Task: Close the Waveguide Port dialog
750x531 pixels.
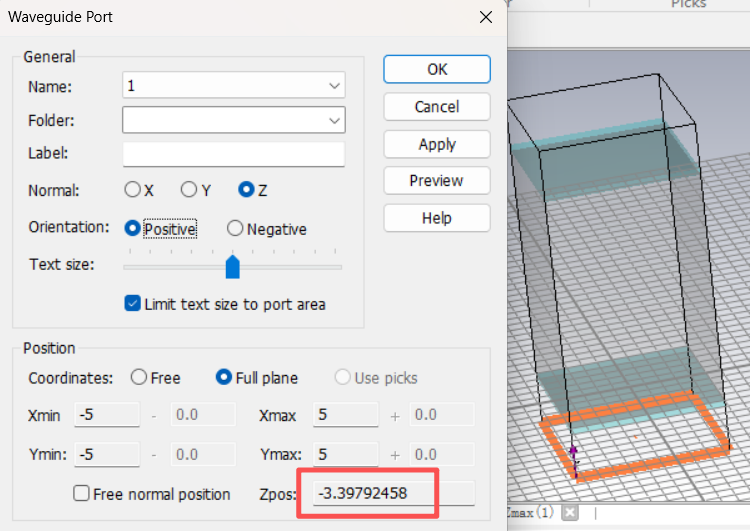Action: (x=485, y=17)
